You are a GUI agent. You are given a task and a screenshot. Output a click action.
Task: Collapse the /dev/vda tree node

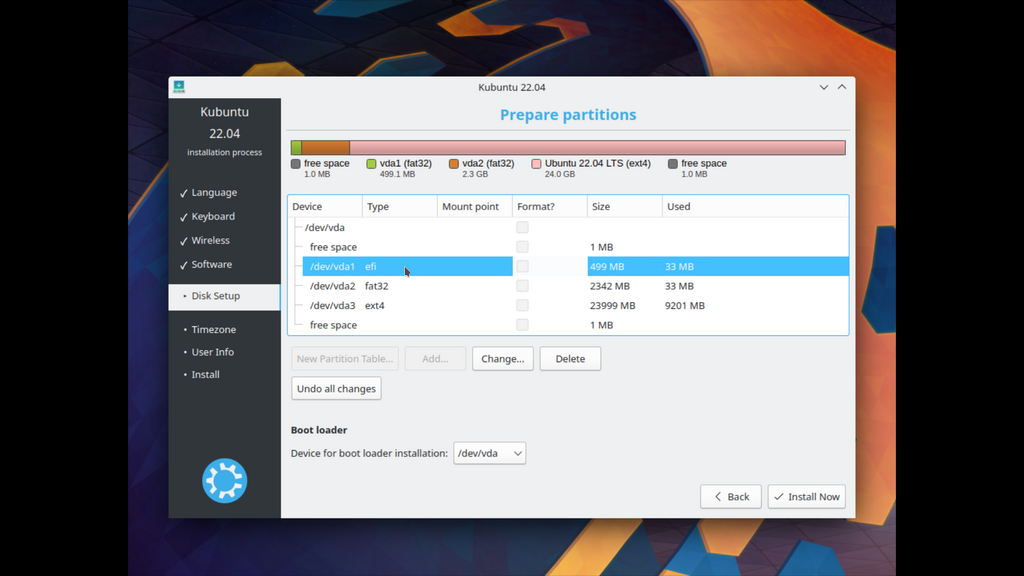(297, 228)
